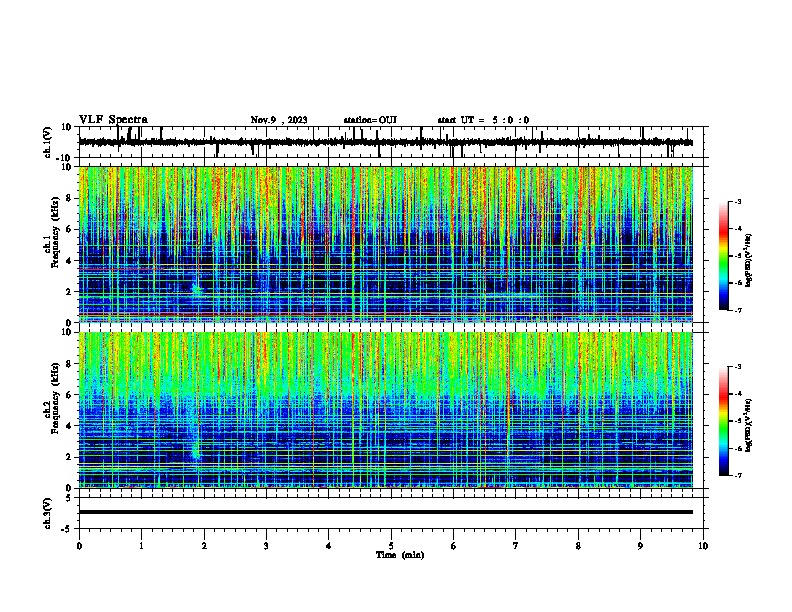The height and width of the screenshot is (612, 792).
Task: Click the flat black ch.3 voltage trace
Action: pos(386,512)
